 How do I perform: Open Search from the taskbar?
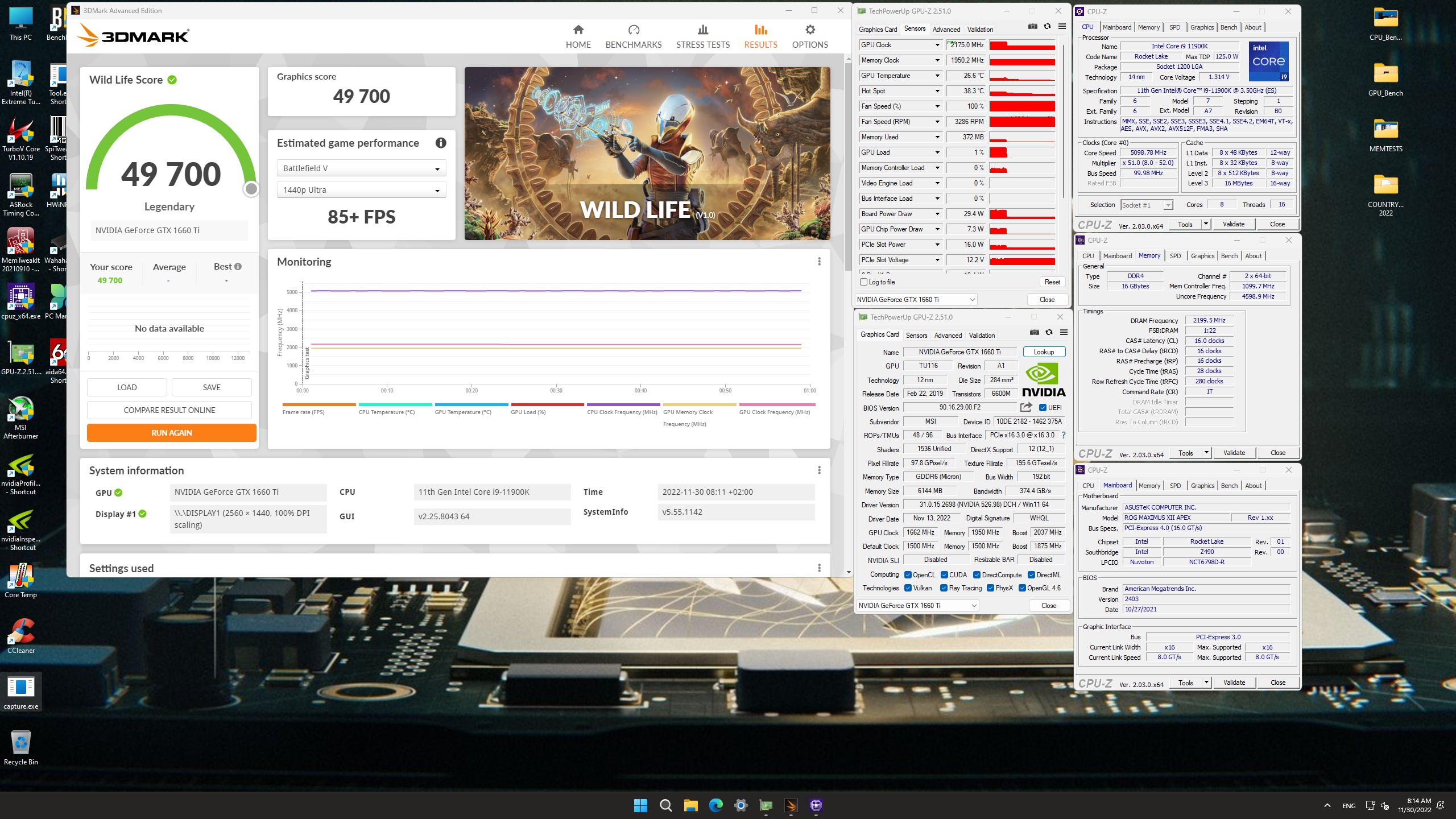click(x=665, y=805)
